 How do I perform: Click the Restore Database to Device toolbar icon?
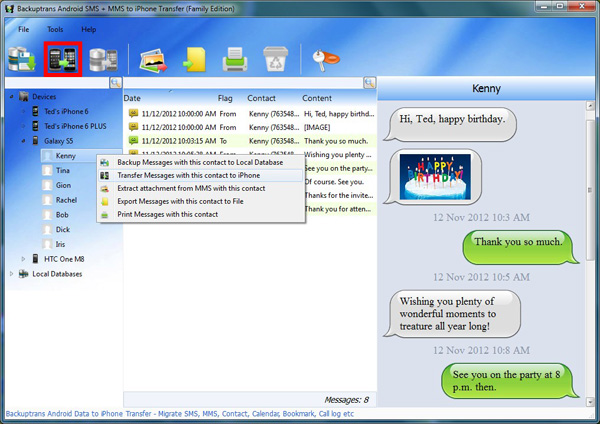tap(103, 60)
